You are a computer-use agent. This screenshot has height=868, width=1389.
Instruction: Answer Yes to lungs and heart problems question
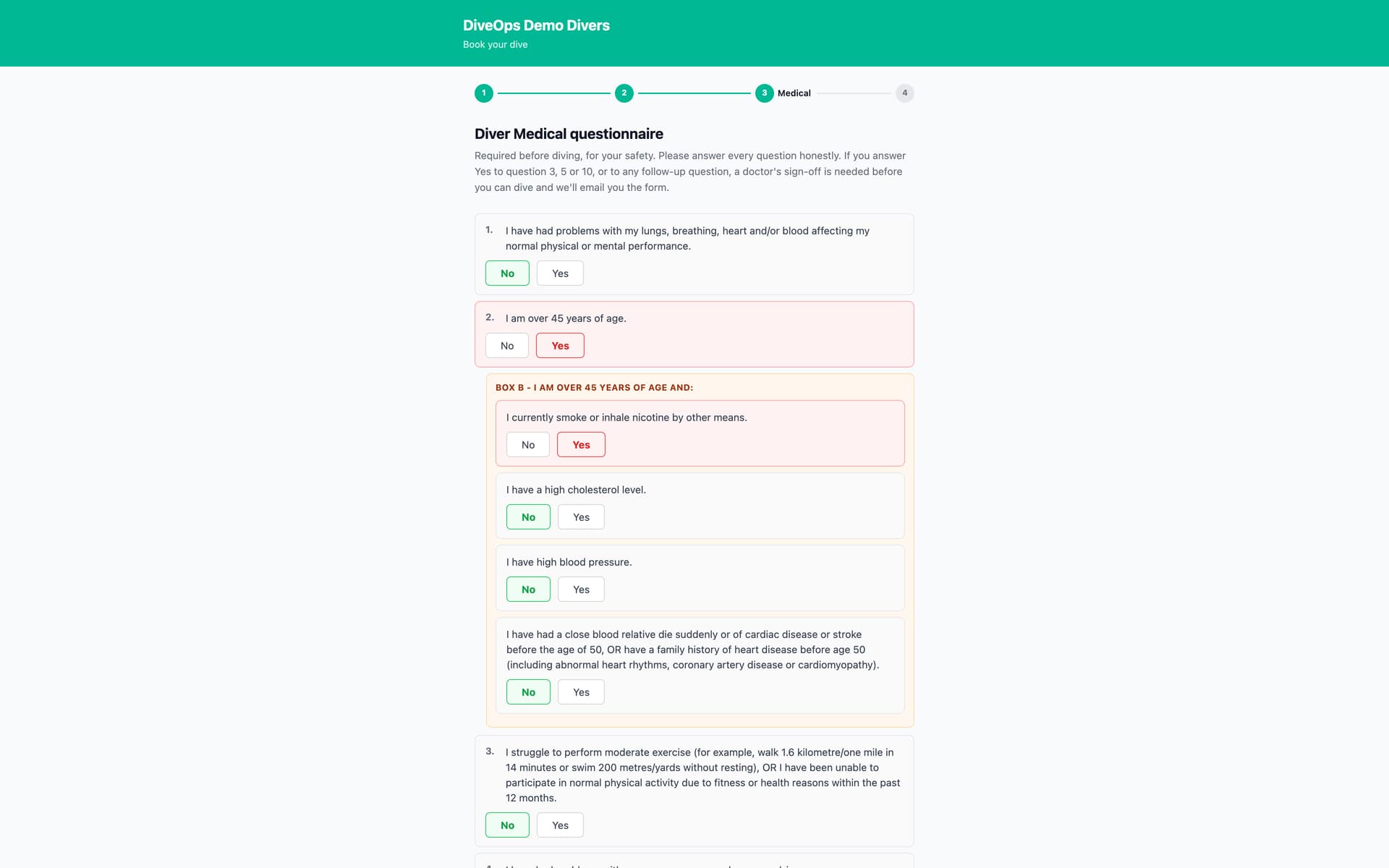[560, 273]
